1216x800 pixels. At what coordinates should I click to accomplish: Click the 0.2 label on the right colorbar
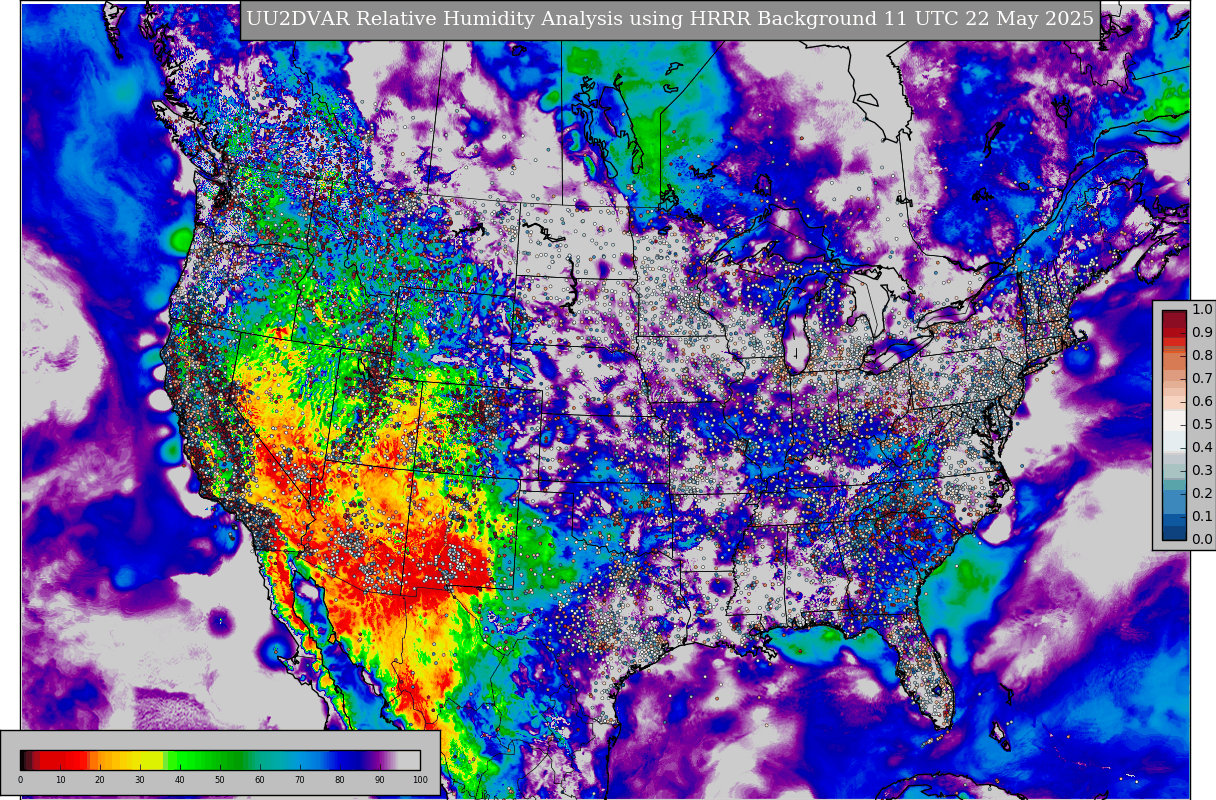coord(1202,494)
